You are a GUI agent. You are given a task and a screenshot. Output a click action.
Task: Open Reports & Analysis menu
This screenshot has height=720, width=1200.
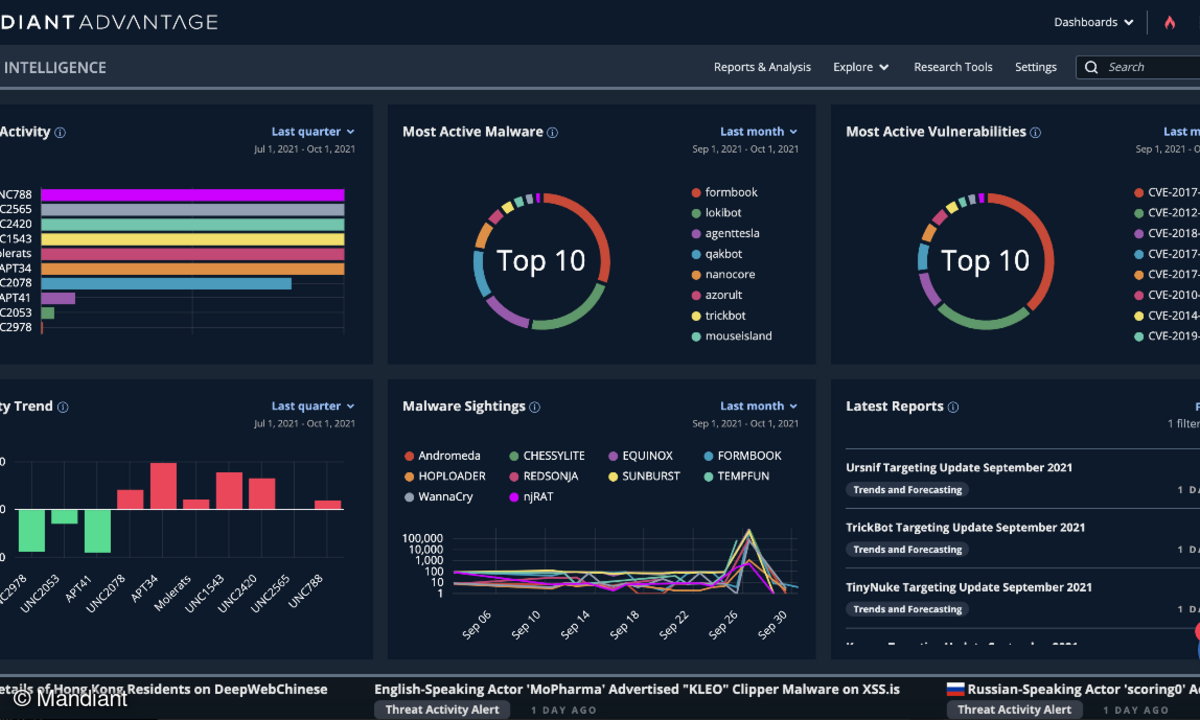[x=762, y=67]
